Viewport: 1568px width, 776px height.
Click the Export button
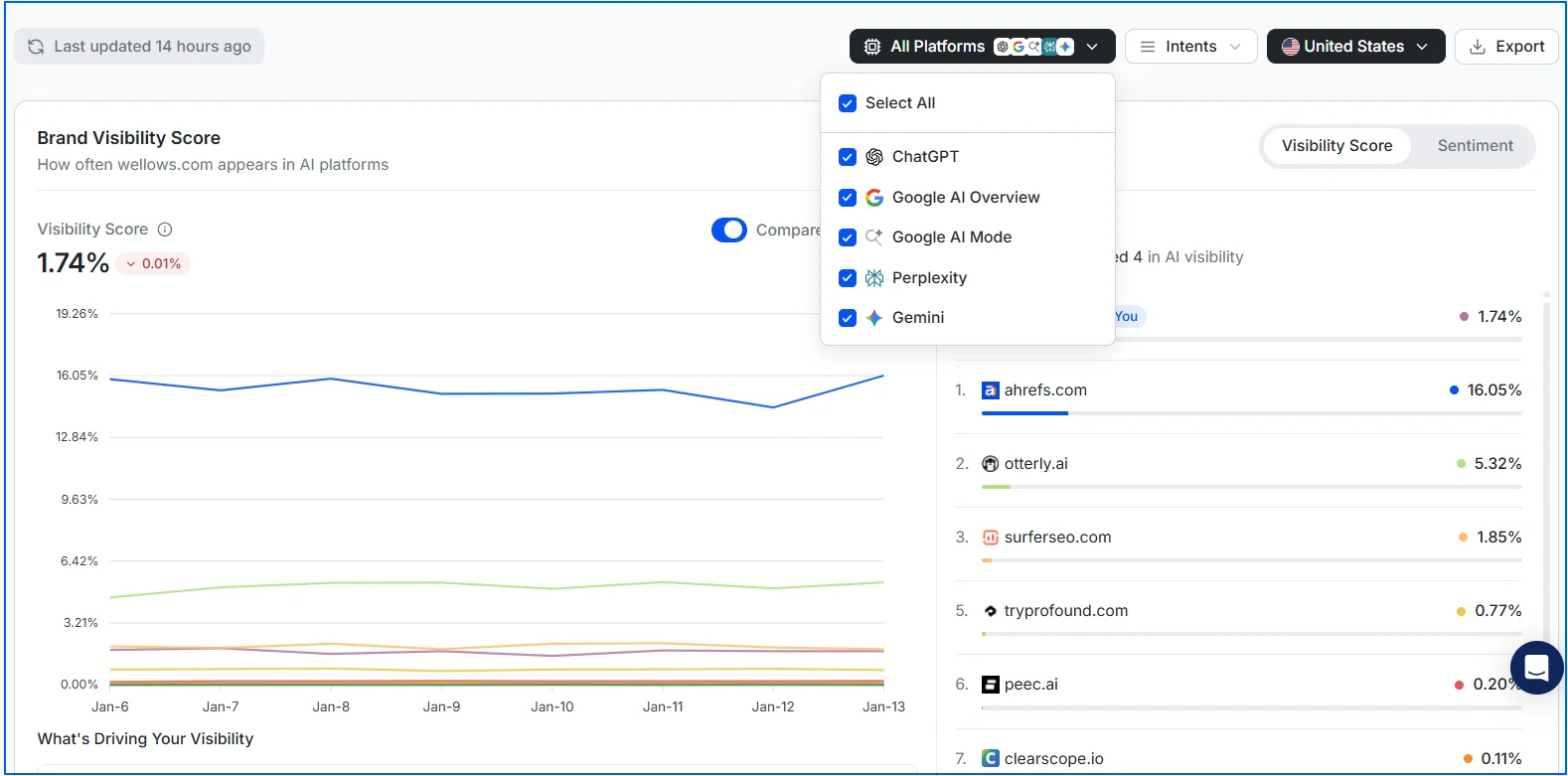pyautogui.click(x=1506, y=47)
